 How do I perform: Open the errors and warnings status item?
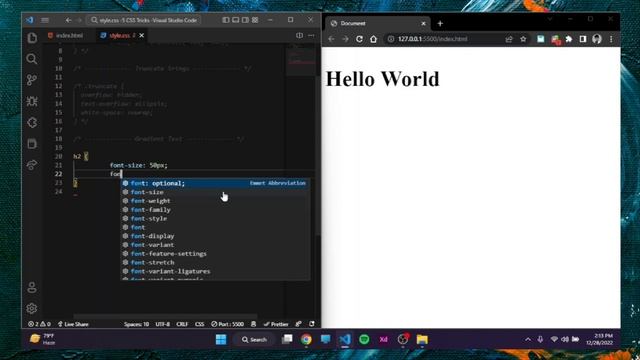(39, 324)
